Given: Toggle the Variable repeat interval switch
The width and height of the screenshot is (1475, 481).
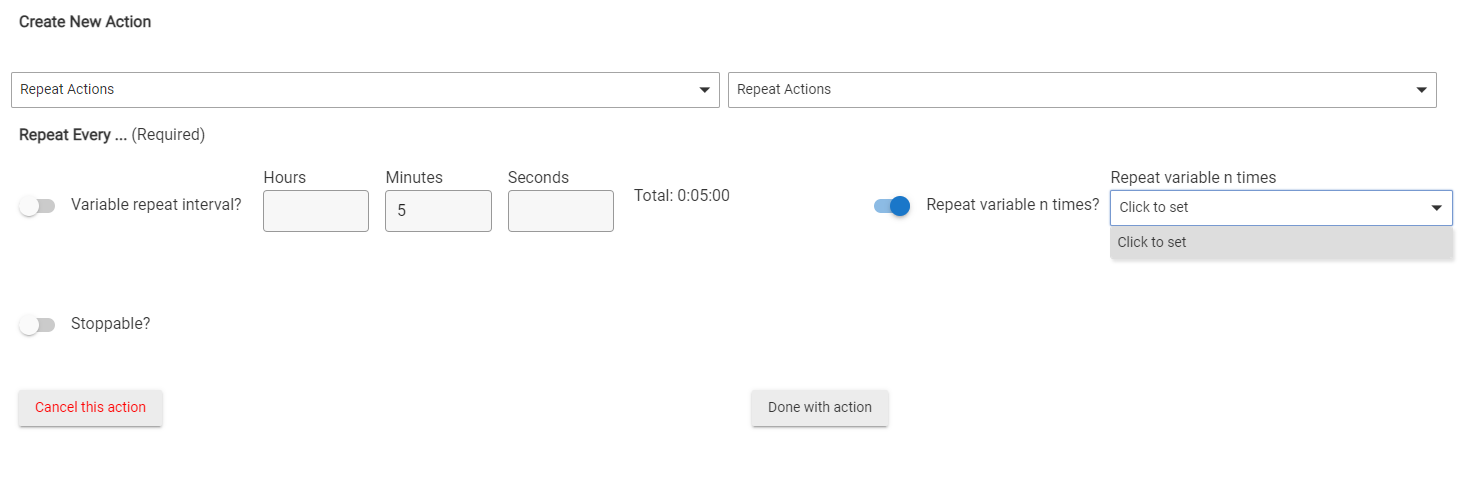Looking at the screenshot, I should tap(37, 206).
